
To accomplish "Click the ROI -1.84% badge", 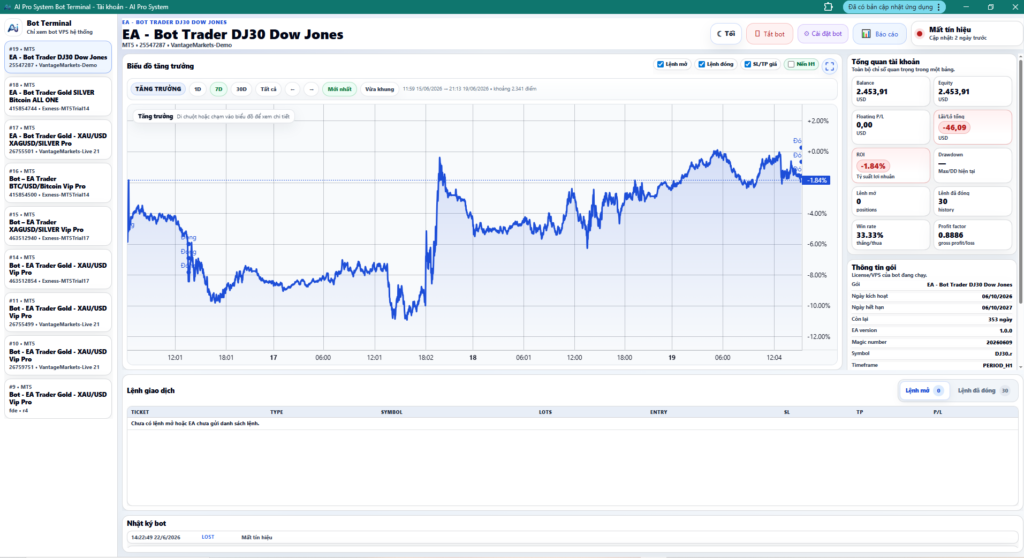I will click(872, 166).
